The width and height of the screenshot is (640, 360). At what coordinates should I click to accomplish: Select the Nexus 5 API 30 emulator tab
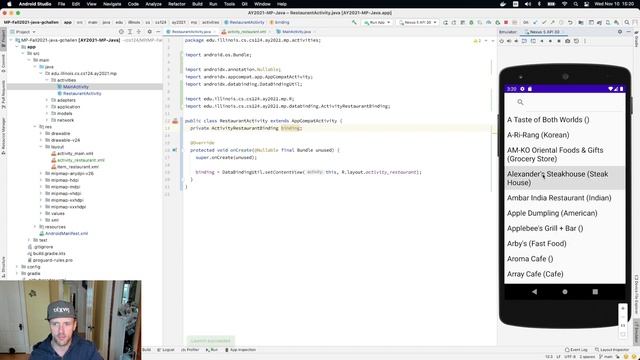(544, 32)
